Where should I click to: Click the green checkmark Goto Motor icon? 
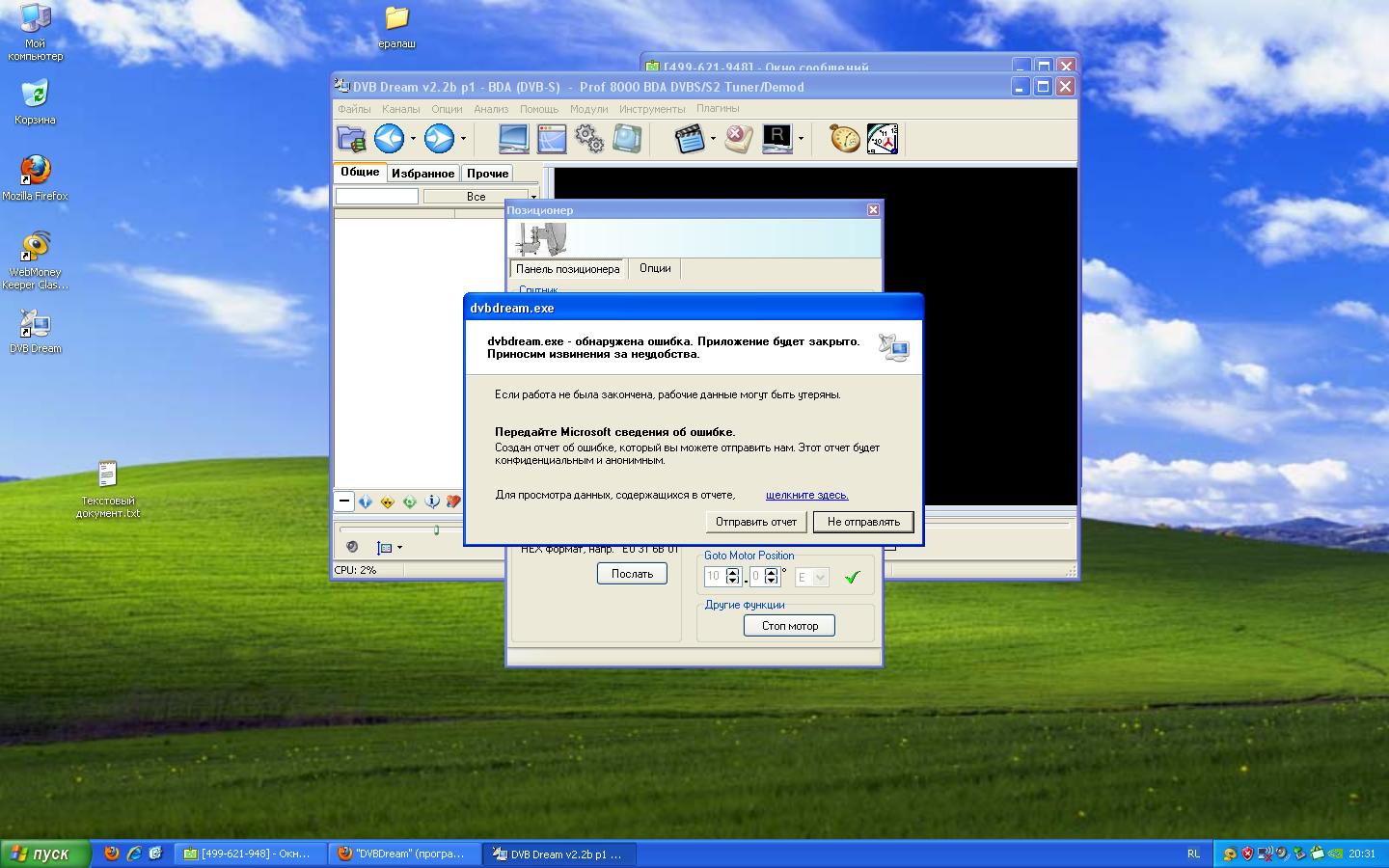coord(852,577)
